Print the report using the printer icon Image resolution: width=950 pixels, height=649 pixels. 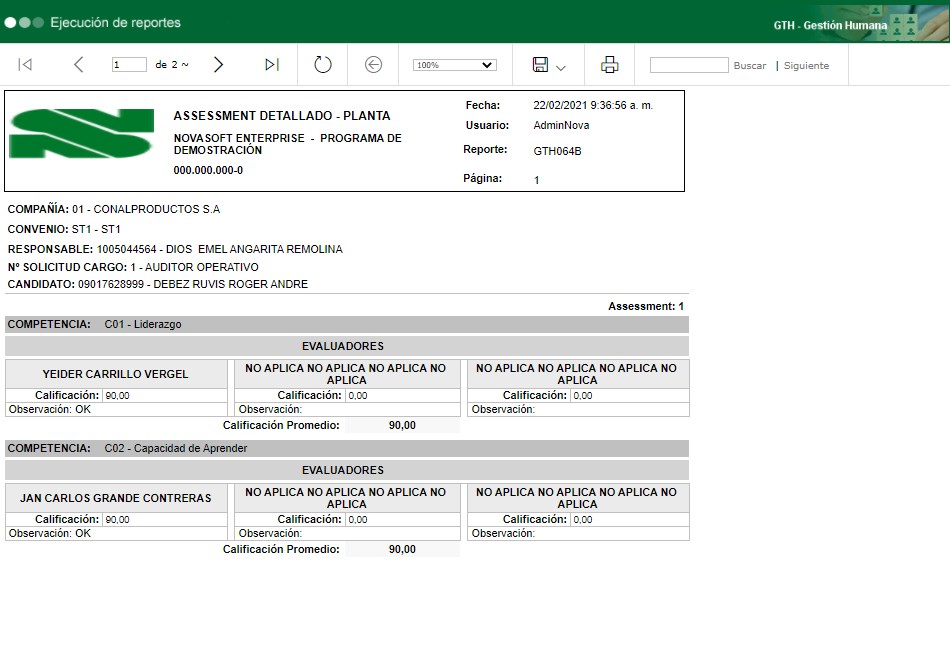tap(609, 65)
